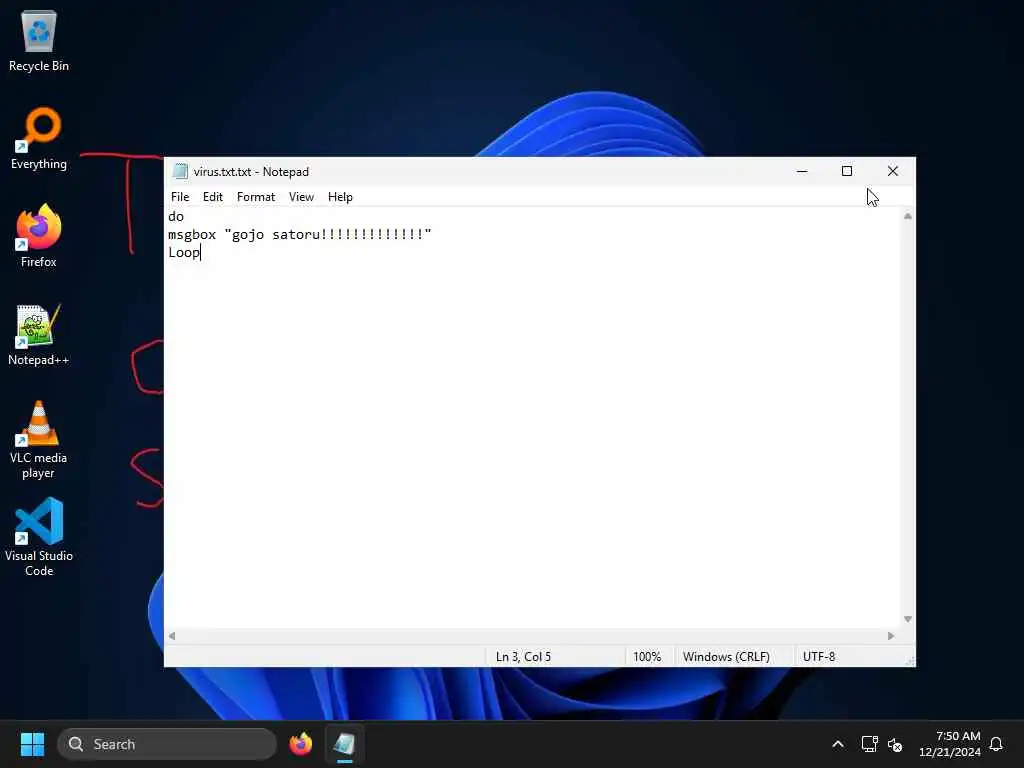
Task: Open the Format menu in Notepad
Action: [x=255, y=197]
